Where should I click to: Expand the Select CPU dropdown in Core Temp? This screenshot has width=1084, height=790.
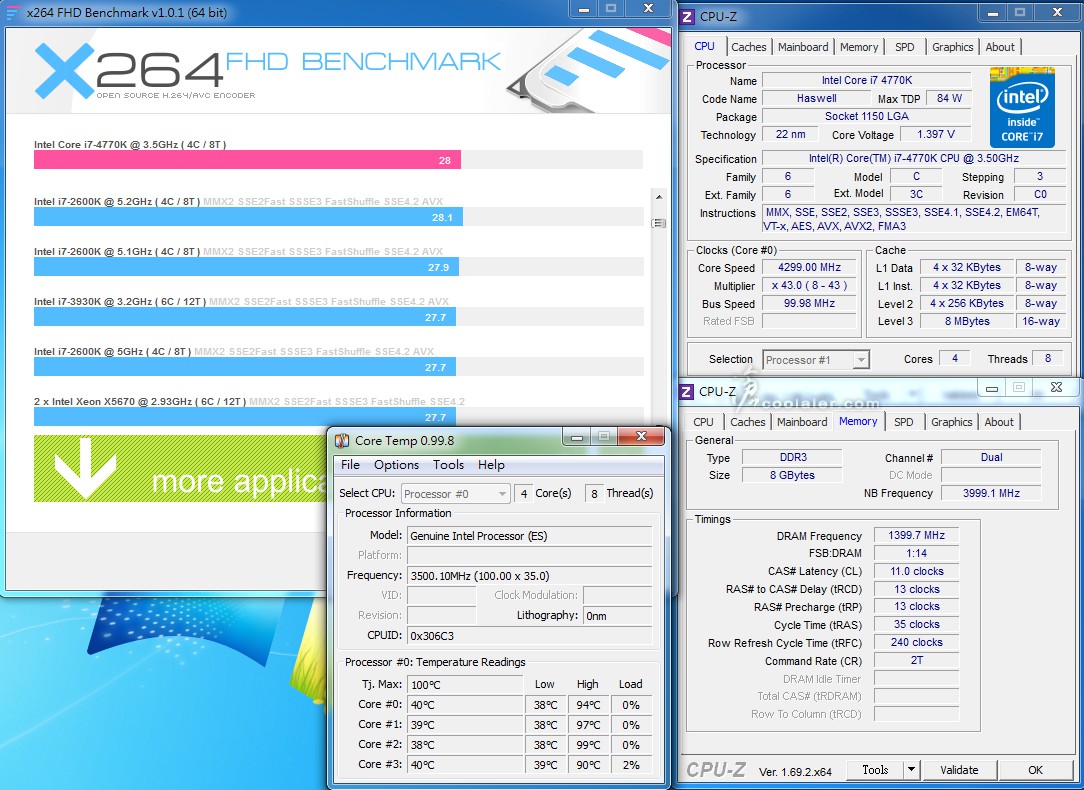[456, 493]
